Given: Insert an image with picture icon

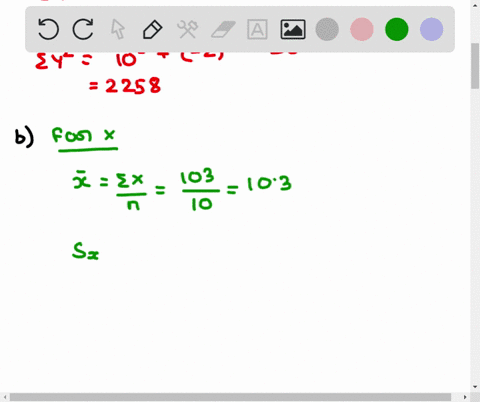Looking at the screenshot, I should [293, 29].
